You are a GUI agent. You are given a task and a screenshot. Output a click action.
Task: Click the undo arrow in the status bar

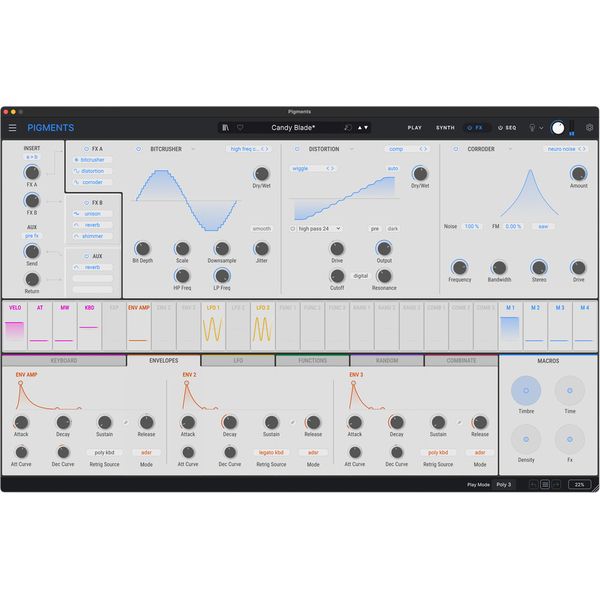tap(534, 484)
